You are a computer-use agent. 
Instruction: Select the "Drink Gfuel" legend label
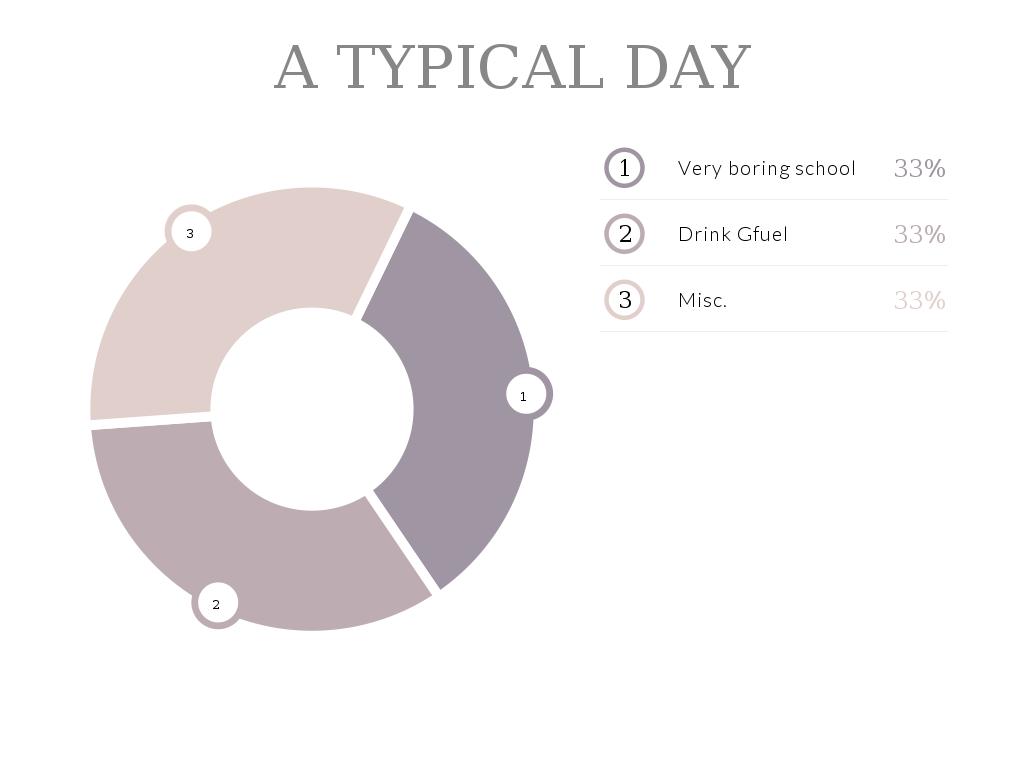(x=733, y=234)
